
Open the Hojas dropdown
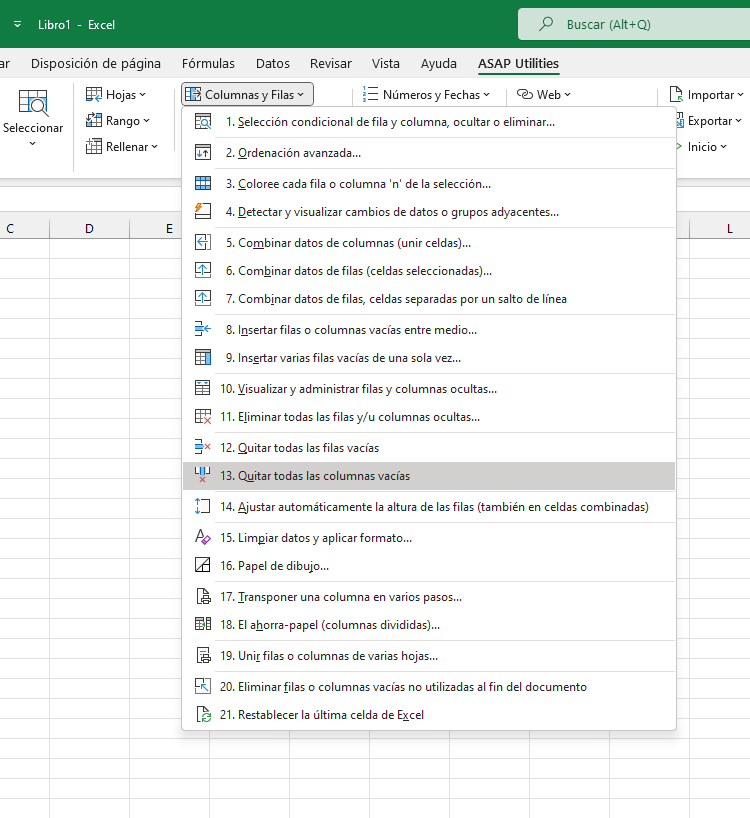click(x=116, y=94)
